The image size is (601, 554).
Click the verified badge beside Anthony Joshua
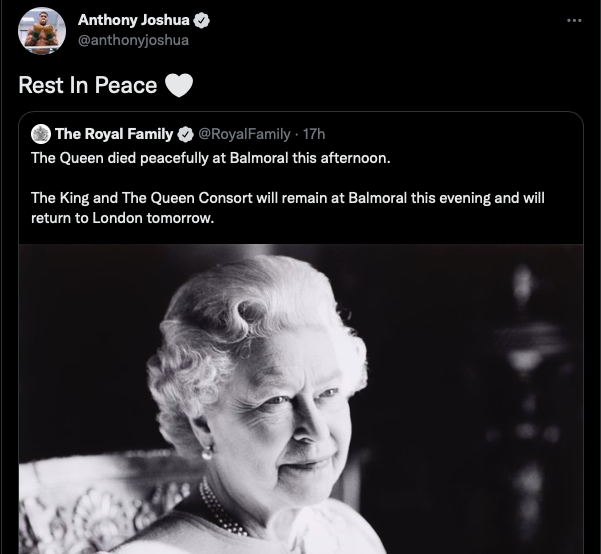199,22
